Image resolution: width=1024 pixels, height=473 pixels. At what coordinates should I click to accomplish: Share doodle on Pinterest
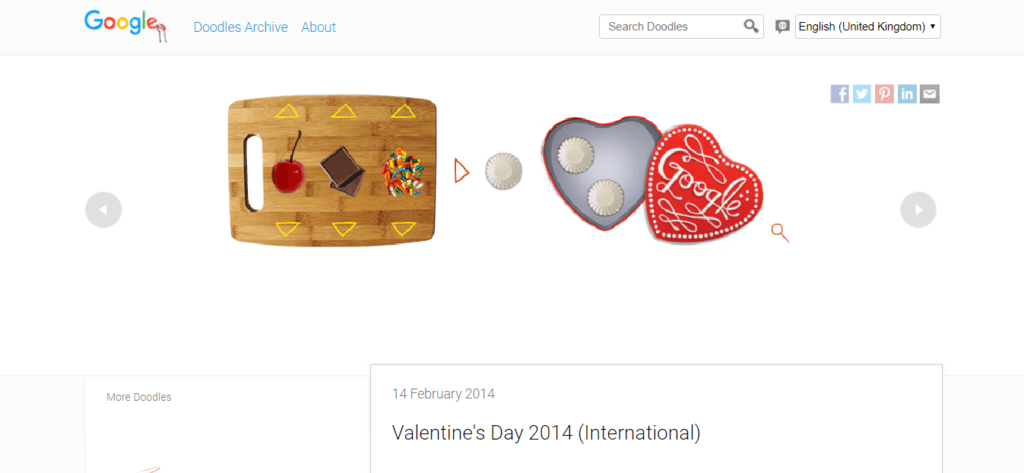tap(885, 94)
